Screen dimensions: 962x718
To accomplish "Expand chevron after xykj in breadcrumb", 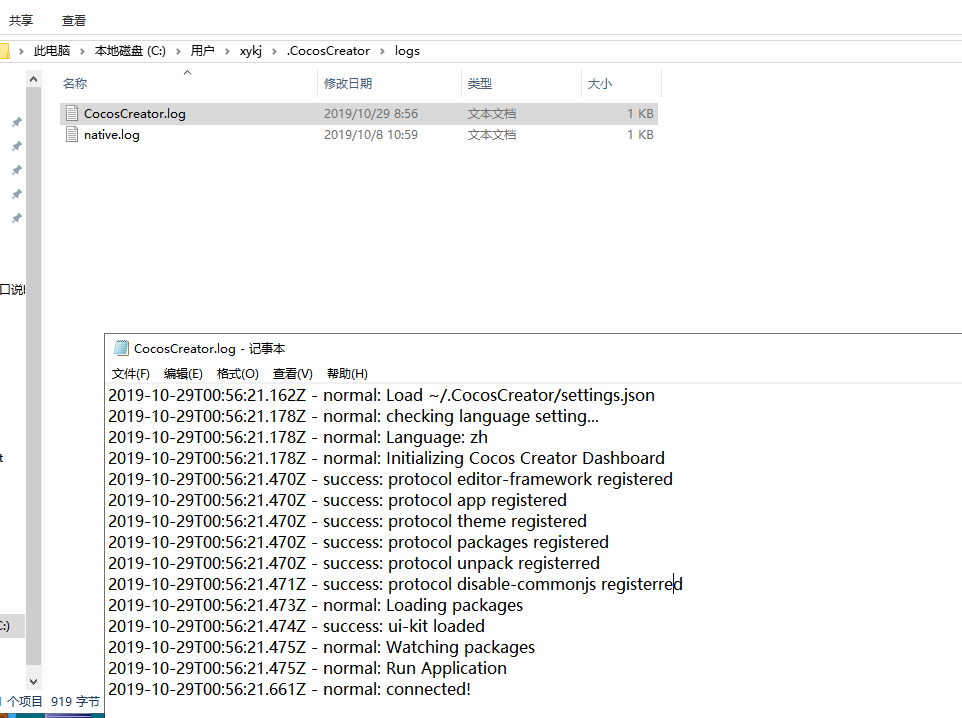I will (x=274, y=51).
